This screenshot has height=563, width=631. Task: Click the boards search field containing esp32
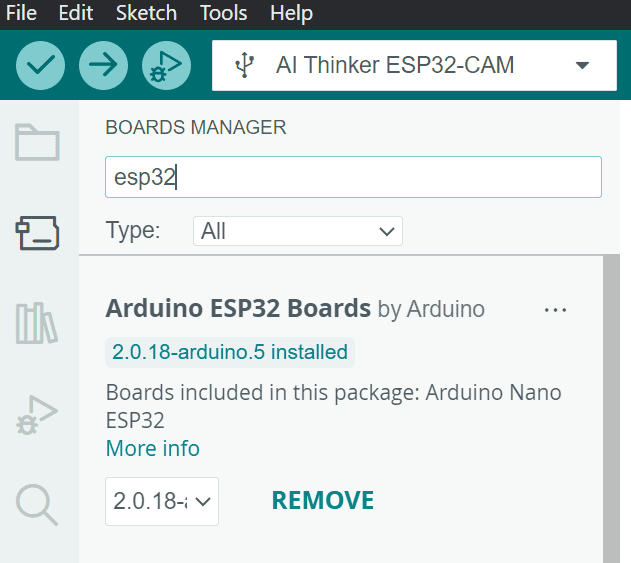(x=353, y=177)
